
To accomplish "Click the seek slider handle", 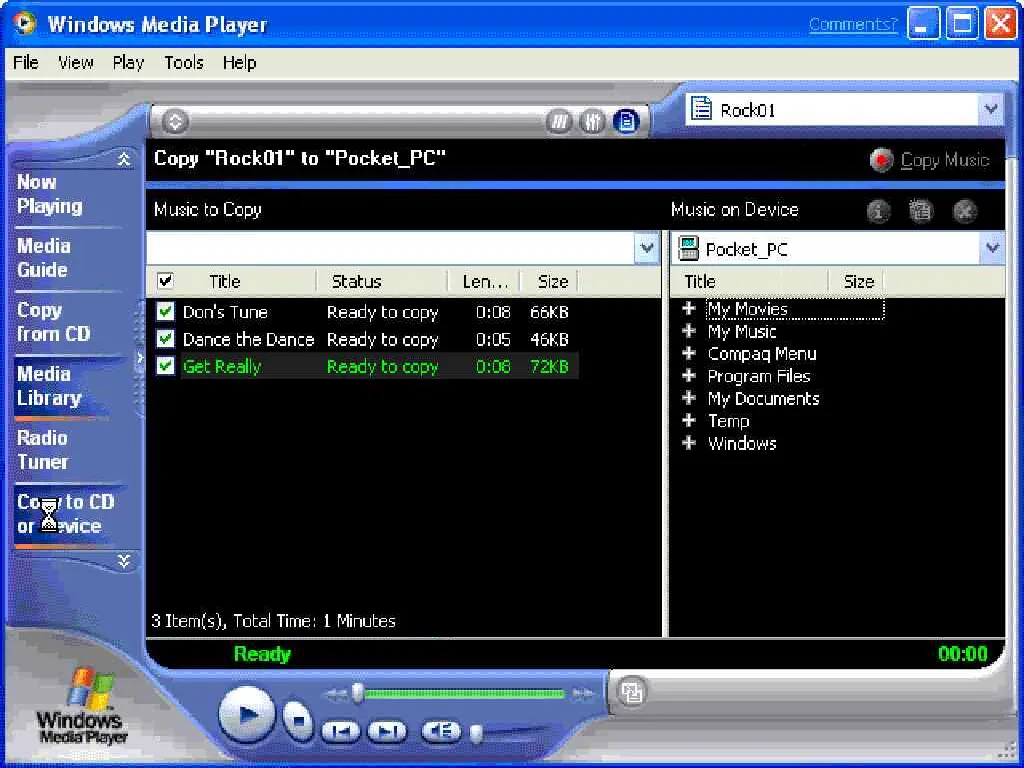I will tap(357, 694).
